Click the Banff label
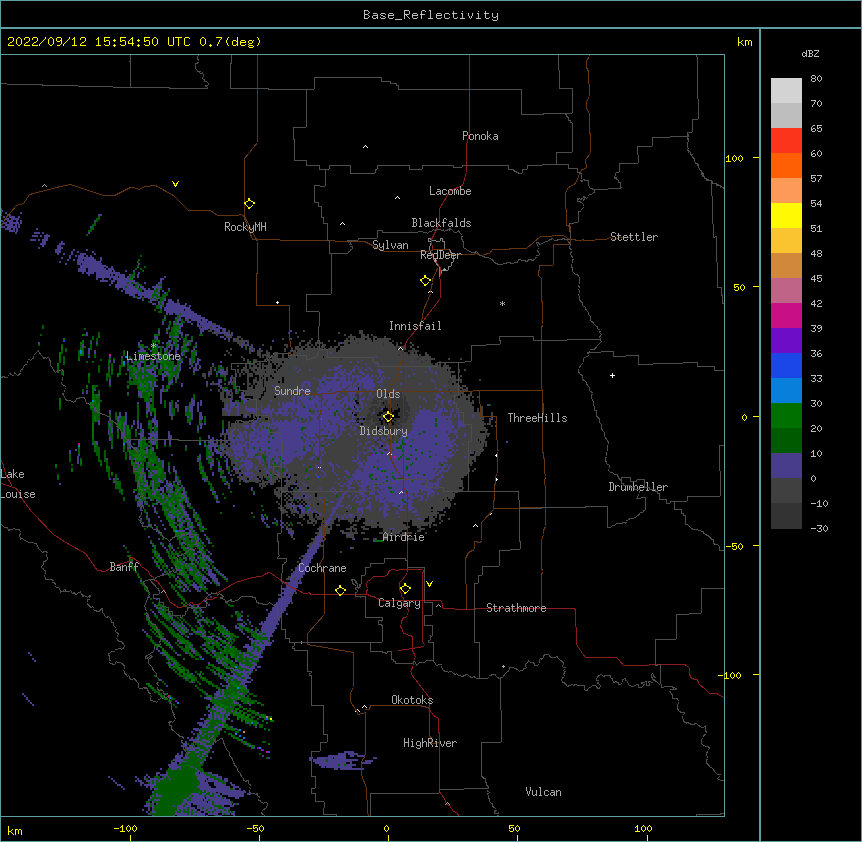The image size is (862, 842). tap(124, 567)
